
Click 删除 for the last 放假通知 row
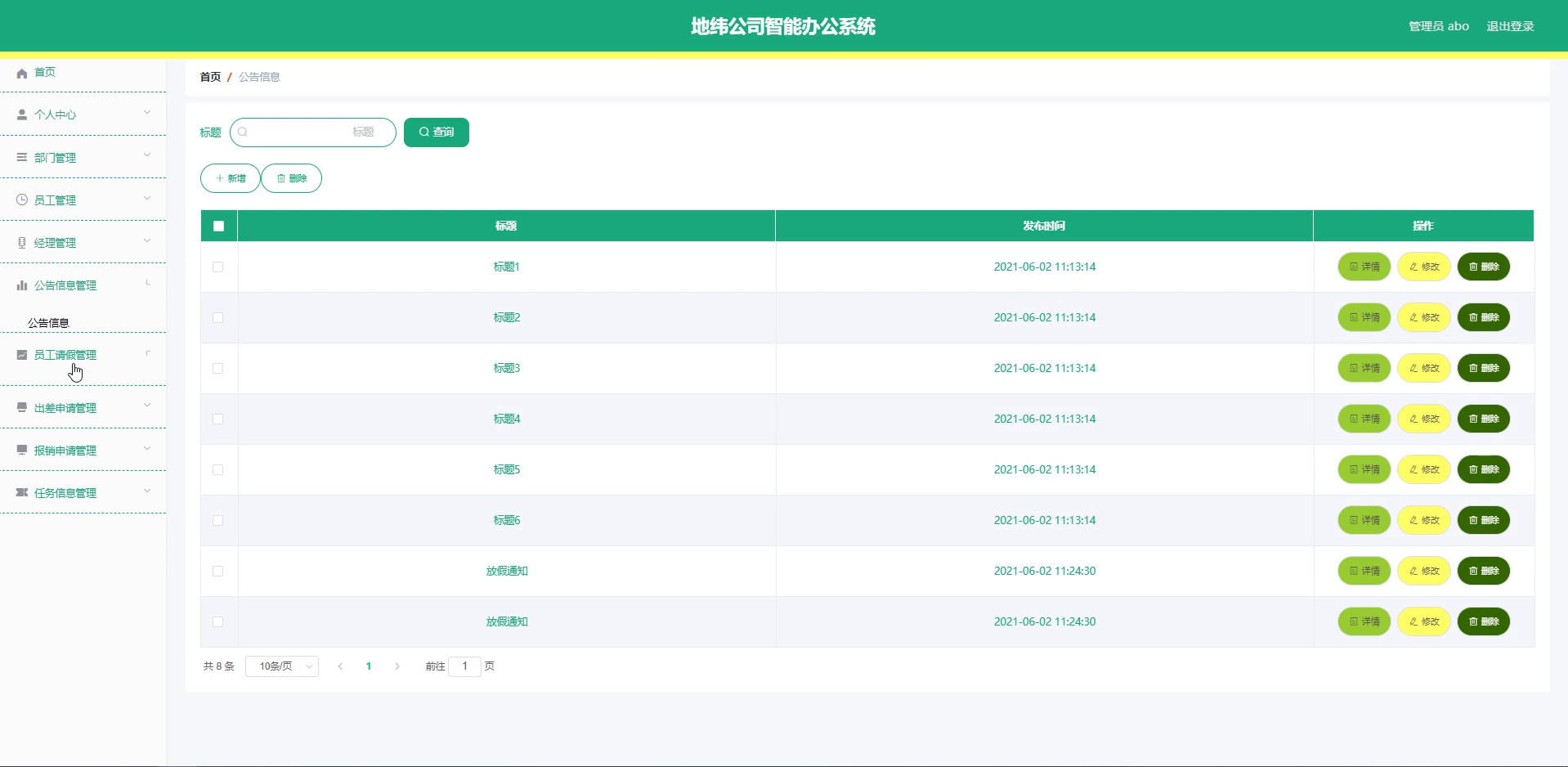point(1484,621)
